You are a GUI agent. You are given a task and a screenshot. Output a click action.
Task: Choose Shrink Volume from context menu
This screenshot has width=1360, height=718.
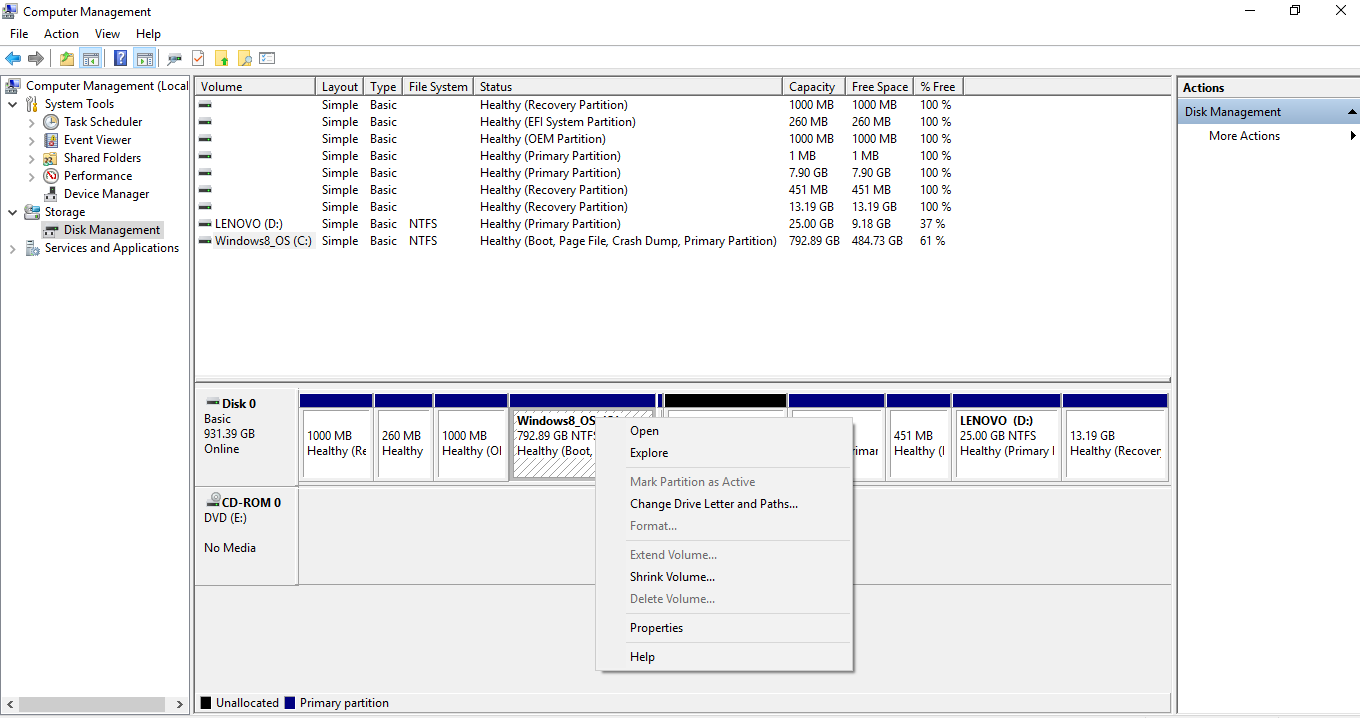pyautogui.click(x=672, y=577)
